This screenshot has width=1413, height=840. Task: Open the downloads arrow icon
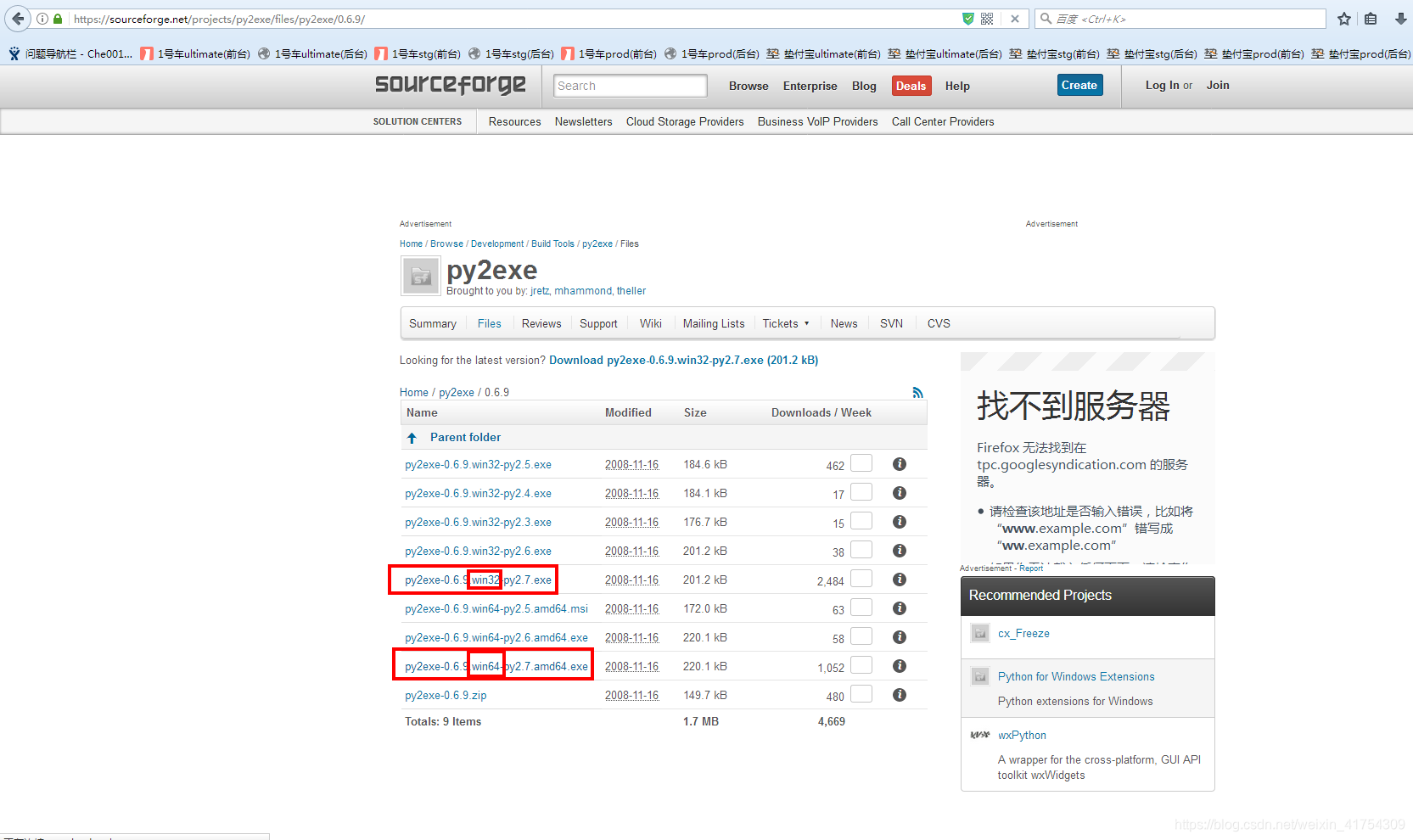pos(1400,19)
